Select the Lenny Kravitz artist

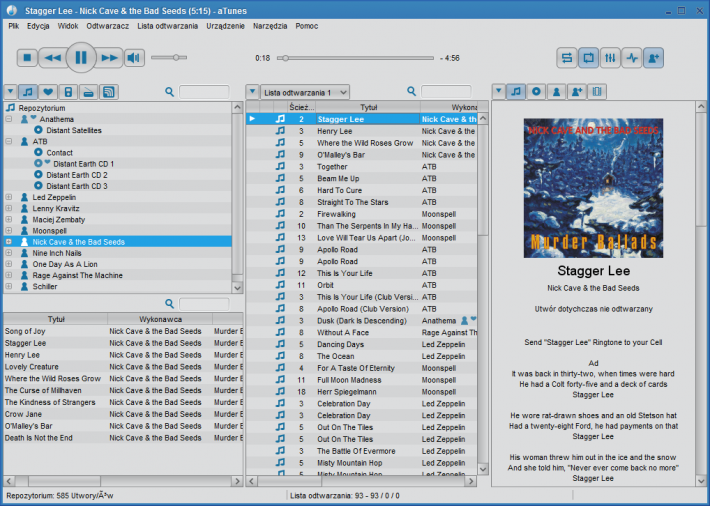(x=56, y=208)
